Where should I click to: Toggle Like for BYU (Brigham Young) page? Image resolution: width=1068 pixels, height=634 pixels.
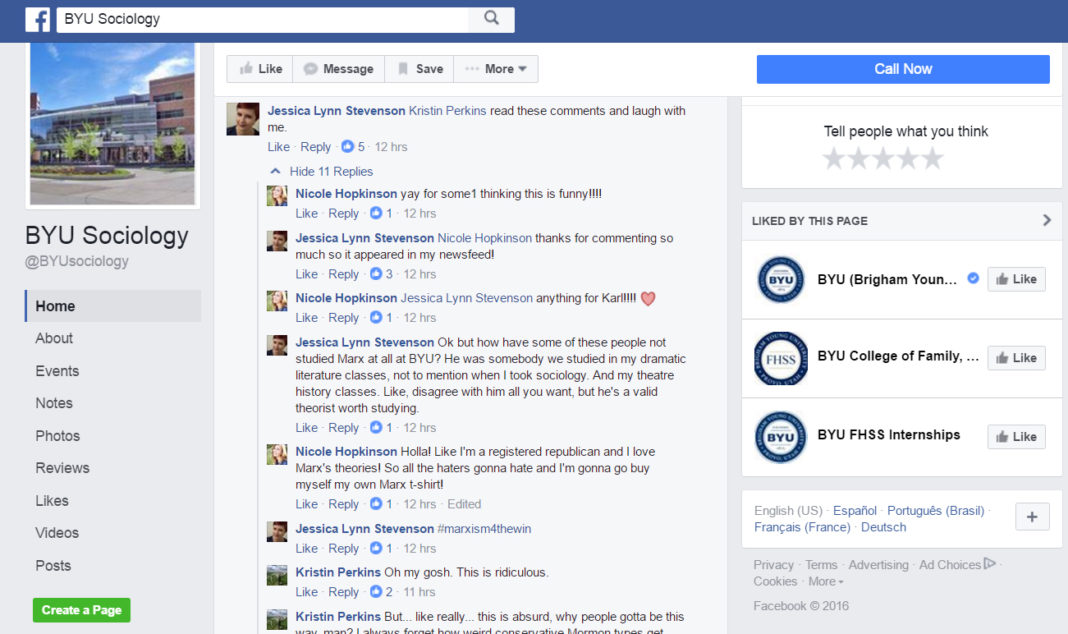tap(1016, 279)
